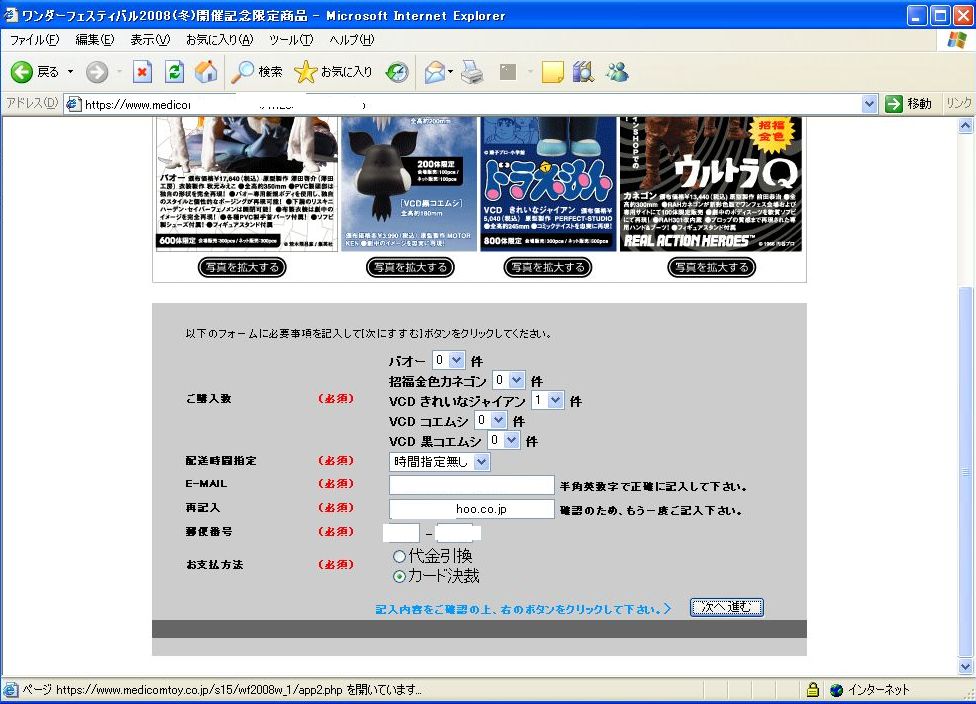Select the 代金引換 payment radio button
This screenshot has height=704, width=976.
pos(399,556)
